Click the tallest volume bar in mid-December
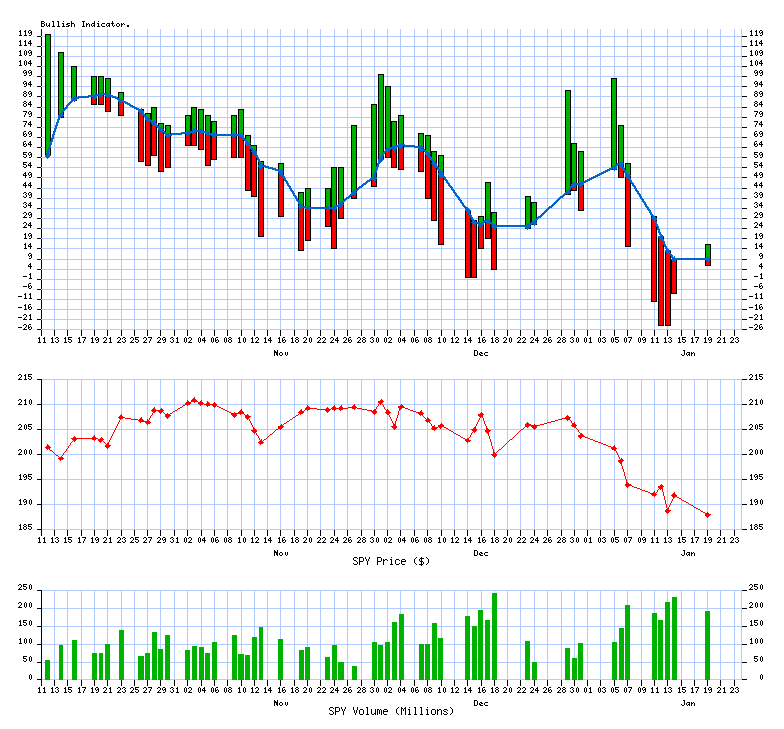Viewport: 784px width, 729px height. 494,635
